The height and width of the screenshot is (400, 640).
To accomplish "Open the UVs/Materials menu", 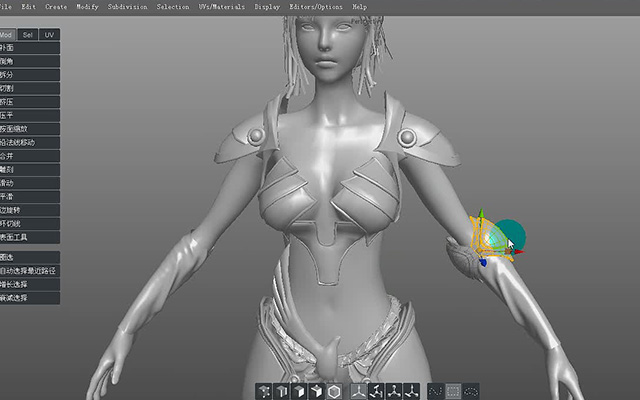I will [x=222, y=7].
